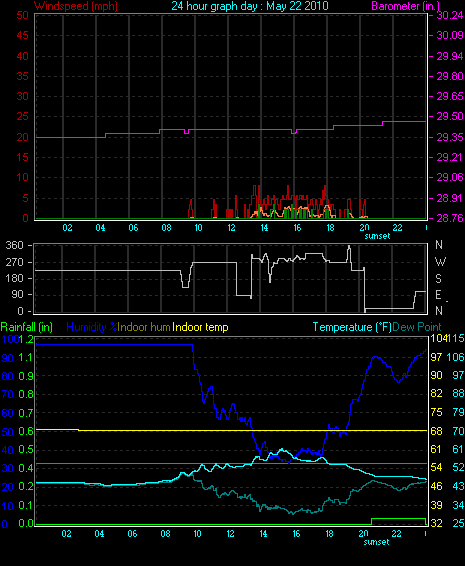
Task: Click the green 'Rainfall (in)' legend label
Action: [x=27, y=327]
